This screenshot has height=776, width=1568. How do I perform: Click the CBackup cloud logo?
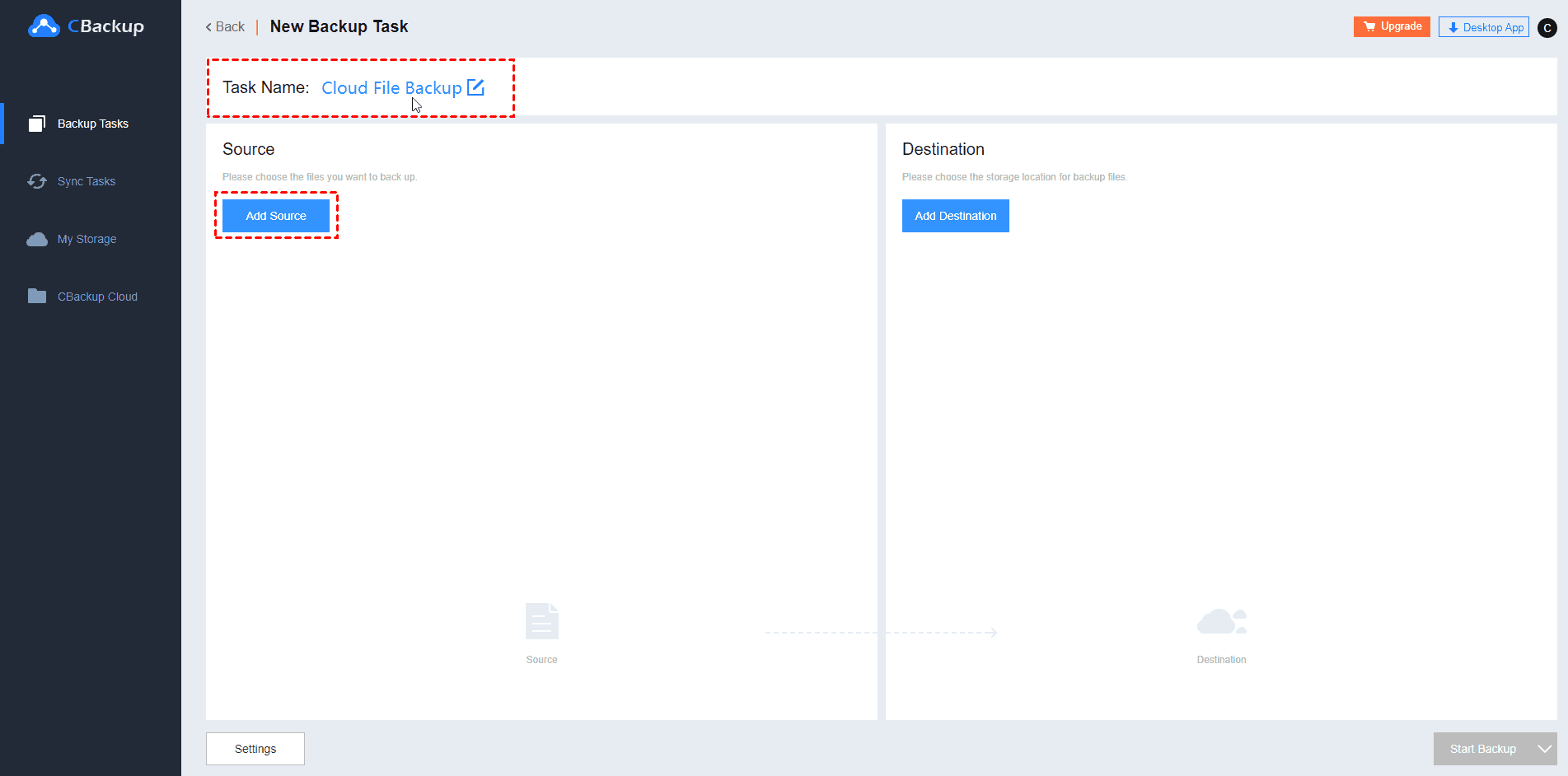[x=44, y=26]
